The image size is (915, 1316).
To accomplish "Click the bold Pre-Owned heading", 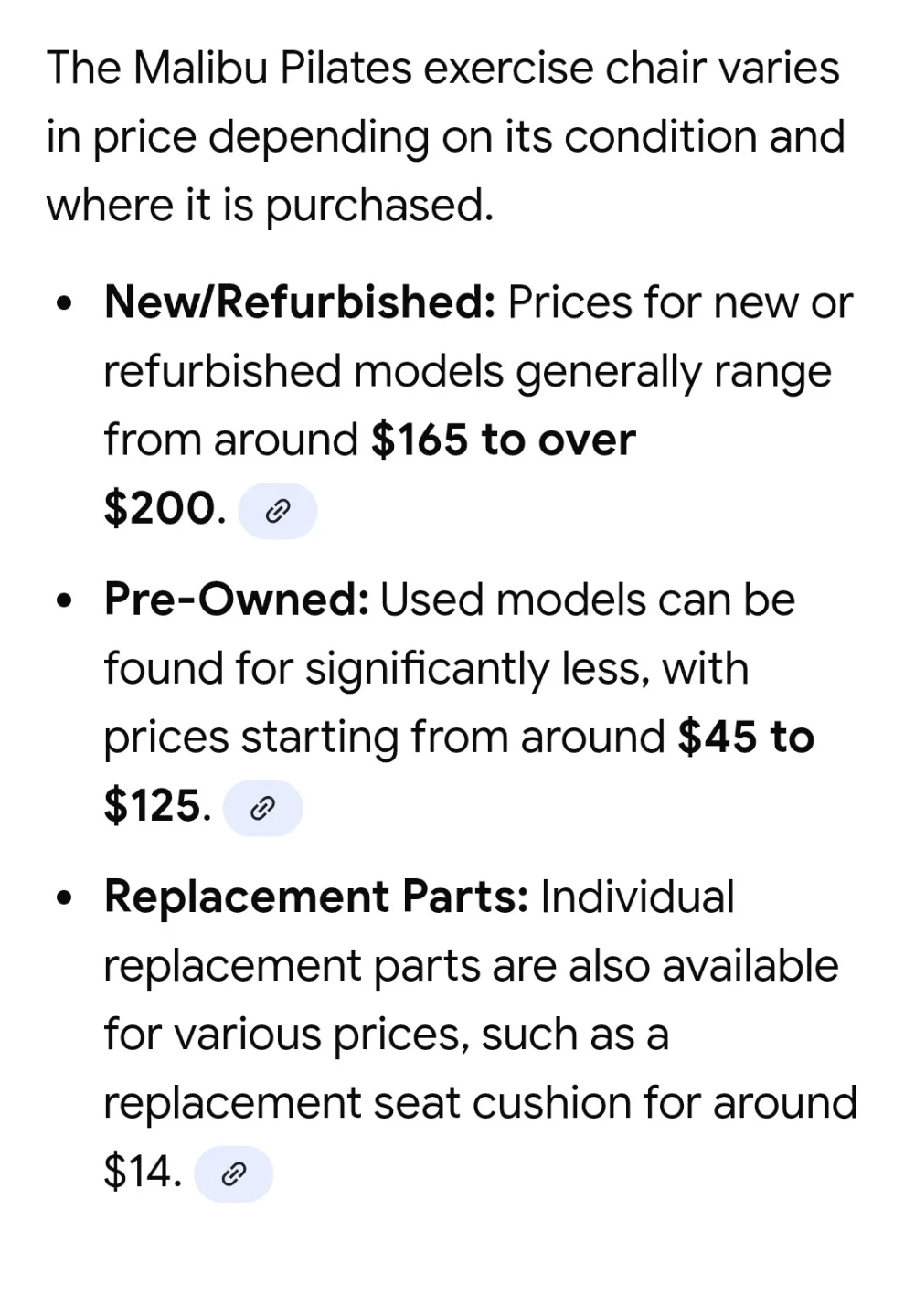I will (237, 600).
